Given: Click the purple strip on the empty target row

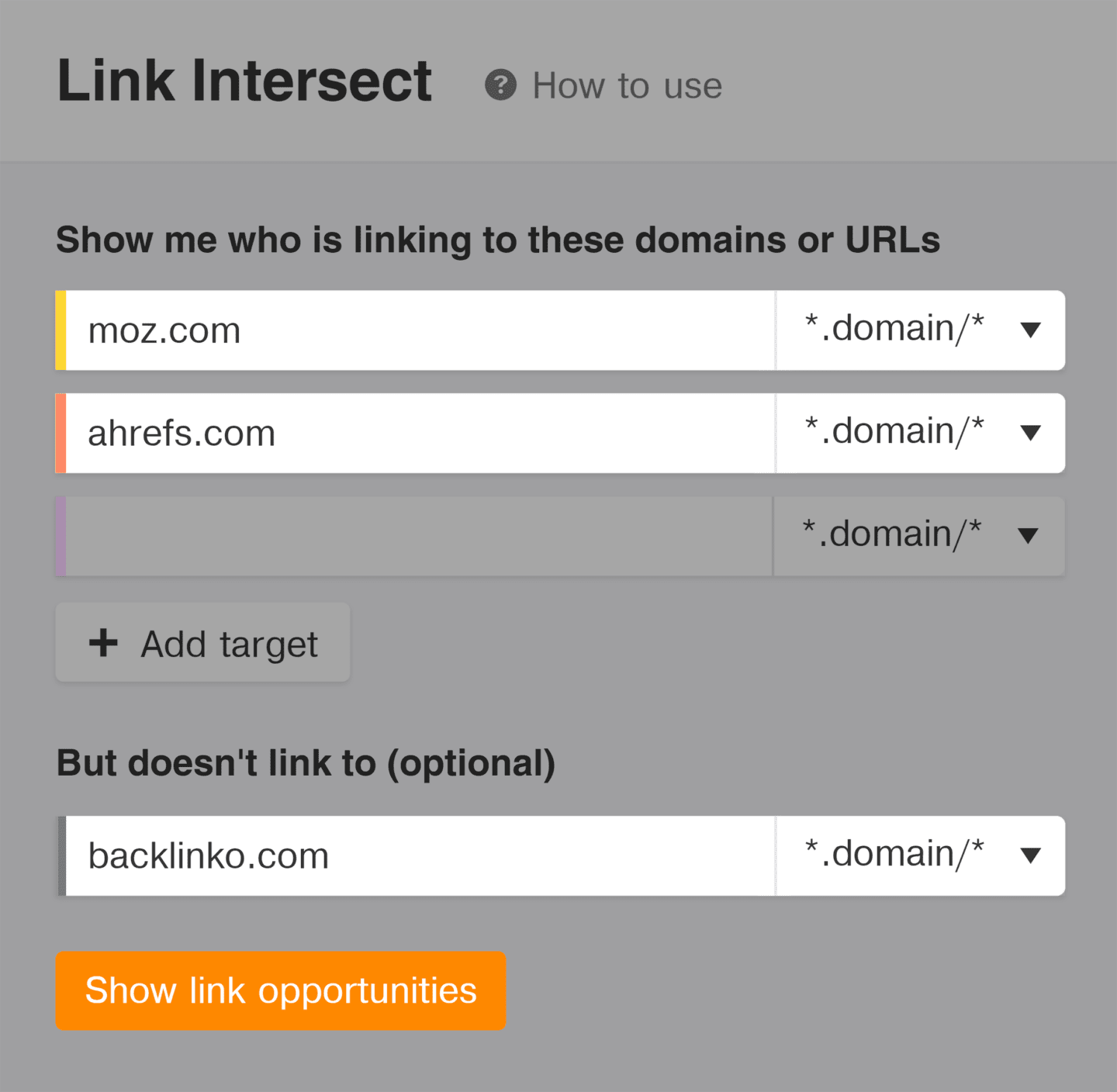Looking at the screenshot, I should pyautogui.click(x=60, y=536).
